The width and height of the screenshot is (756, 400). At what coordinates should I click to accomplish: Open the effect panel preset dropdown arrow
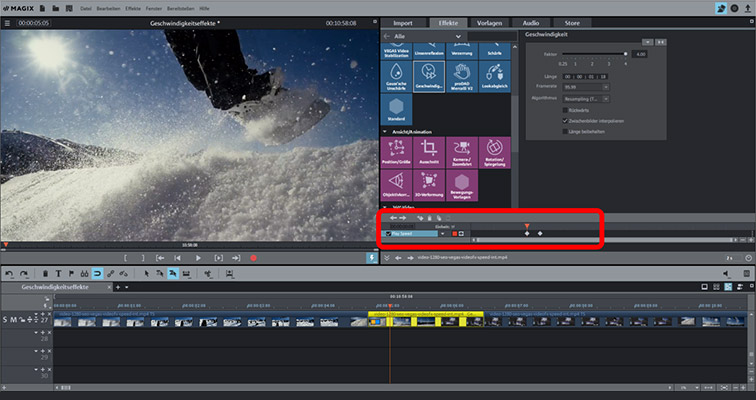648,42
